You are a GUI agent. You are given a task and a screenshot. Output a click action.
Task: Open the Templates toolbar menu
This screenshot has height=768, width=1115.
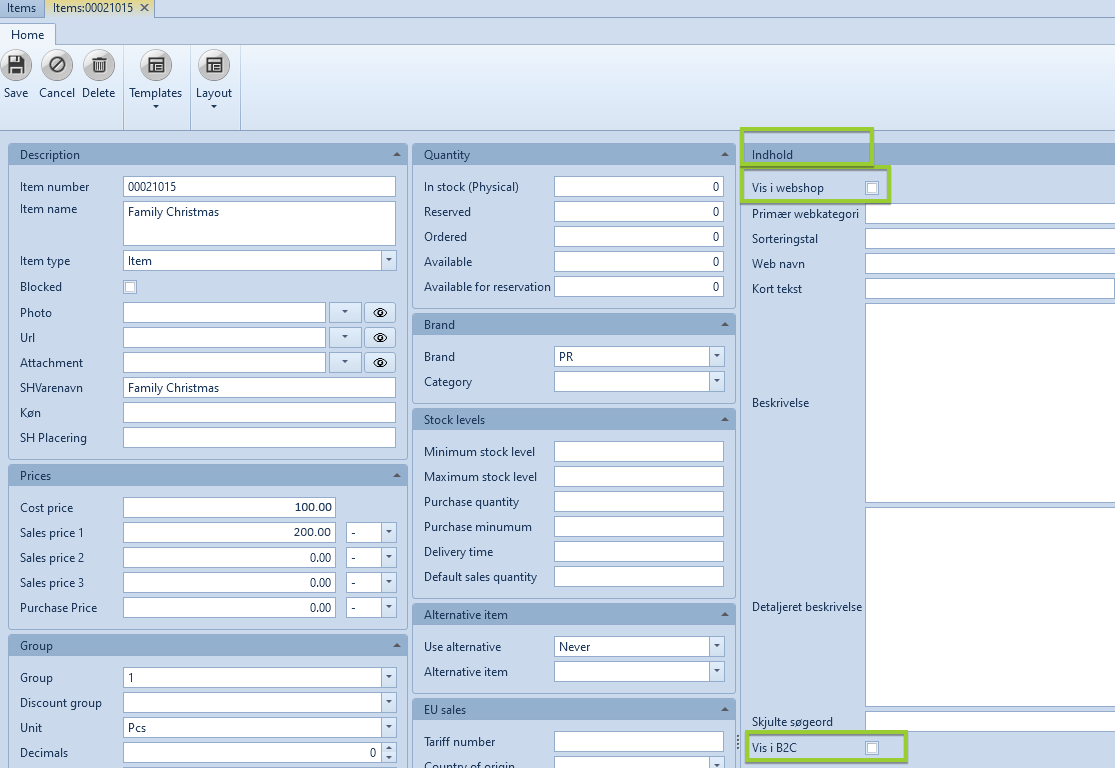coord(156,80)
